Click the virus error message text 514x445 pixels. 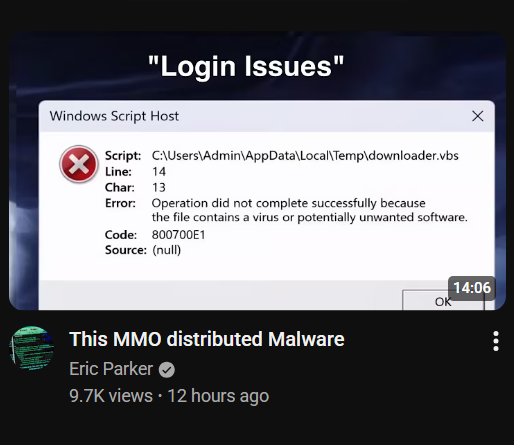click(309, 210)
